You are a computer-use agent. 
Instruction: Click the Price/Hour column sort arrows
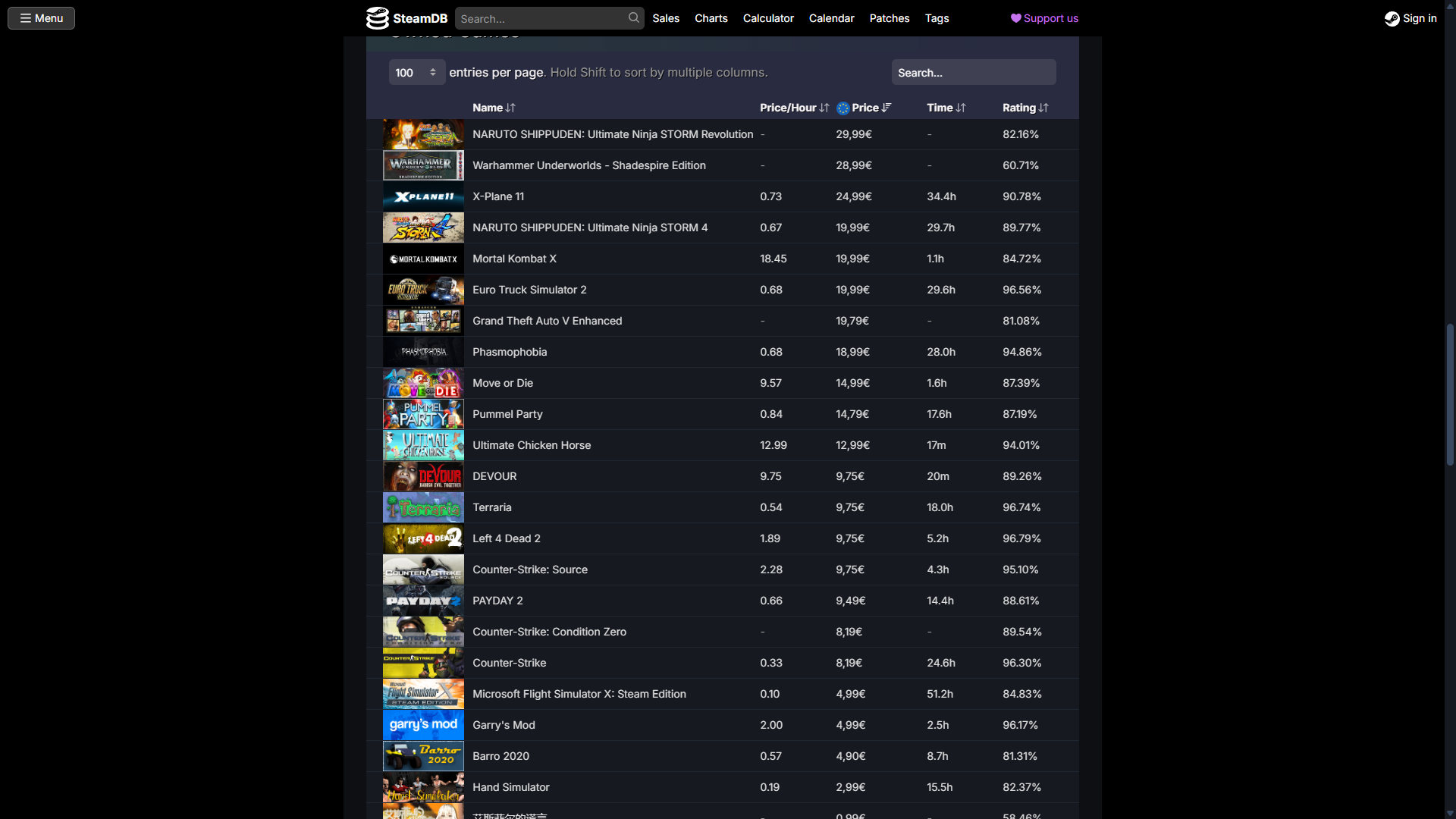(824, 108)
